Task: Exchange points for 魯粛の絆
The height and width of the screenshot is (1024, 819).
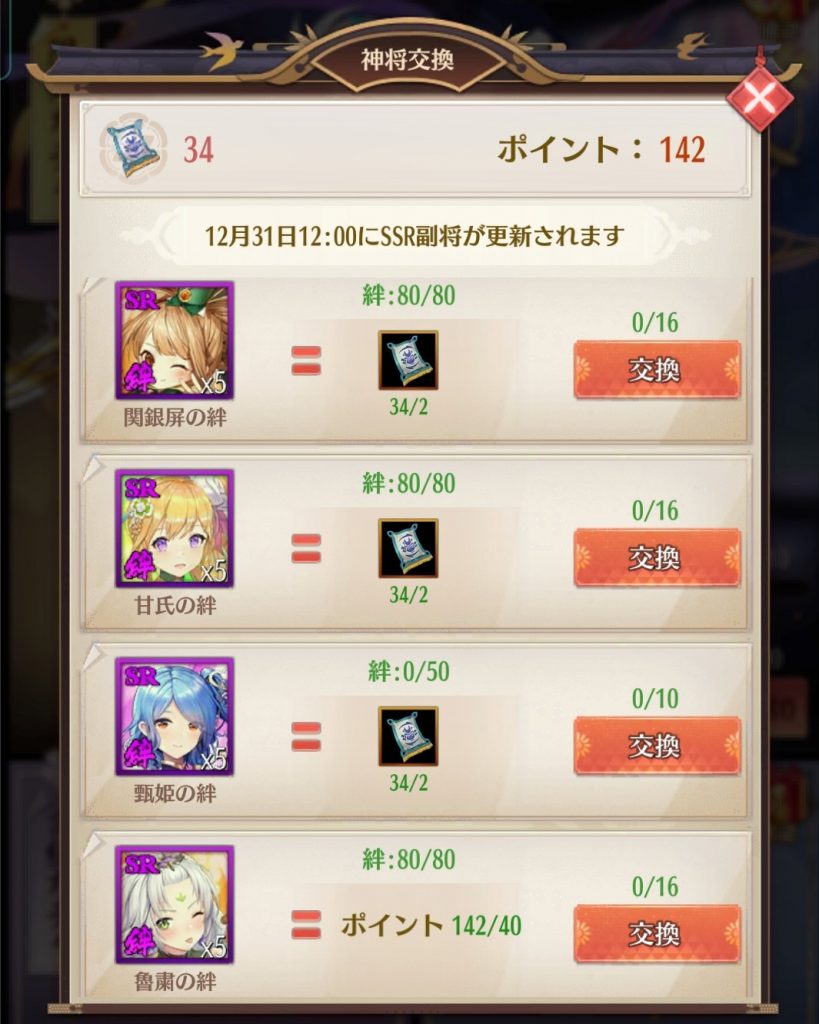Action: click(656, 934)
